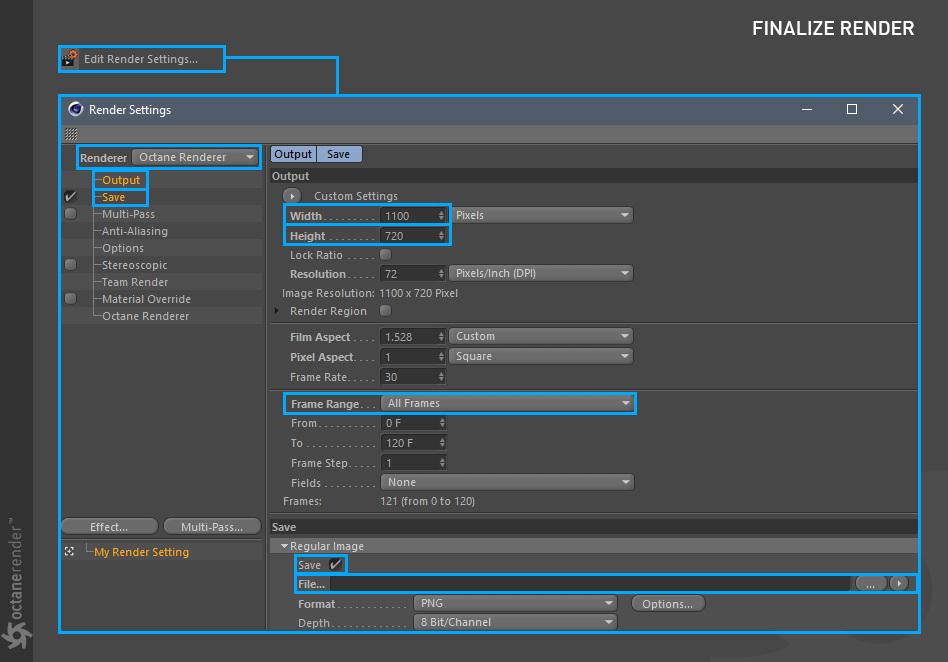948x662 pixels.
Task: Toggle the Render Region checkbox
Action: pos(385,310)
